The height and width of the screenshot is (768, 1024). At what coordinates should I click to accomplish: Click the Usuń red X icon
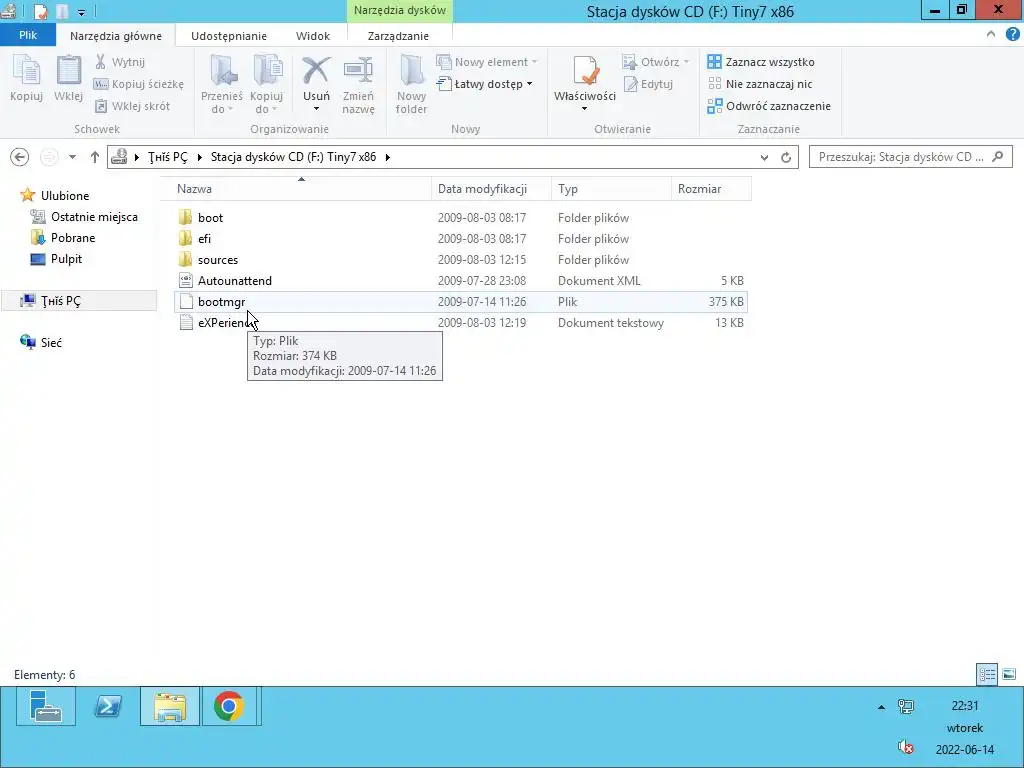[x=316, y=71]
